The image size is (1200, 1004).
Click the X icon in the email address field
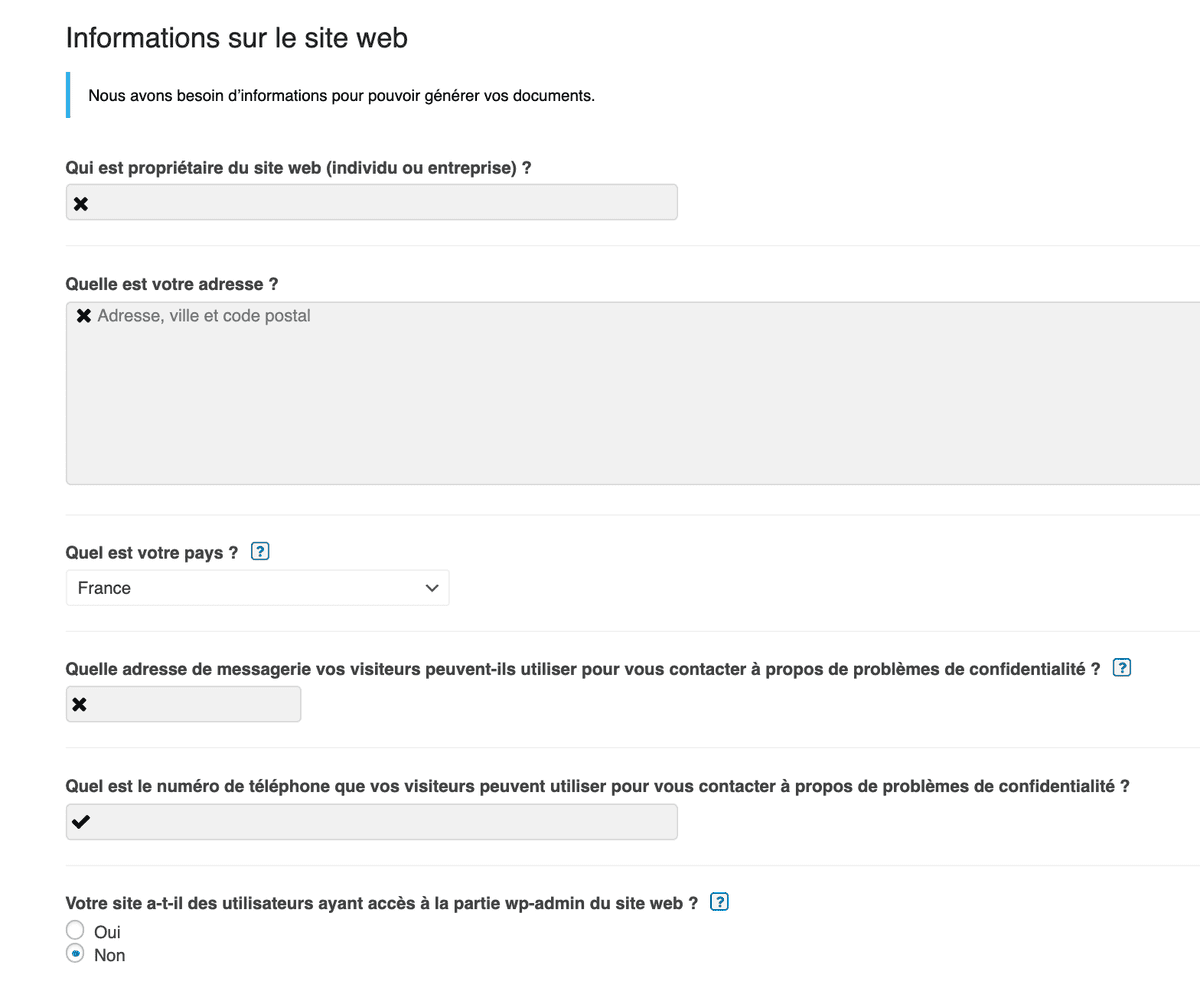[80, 703]
